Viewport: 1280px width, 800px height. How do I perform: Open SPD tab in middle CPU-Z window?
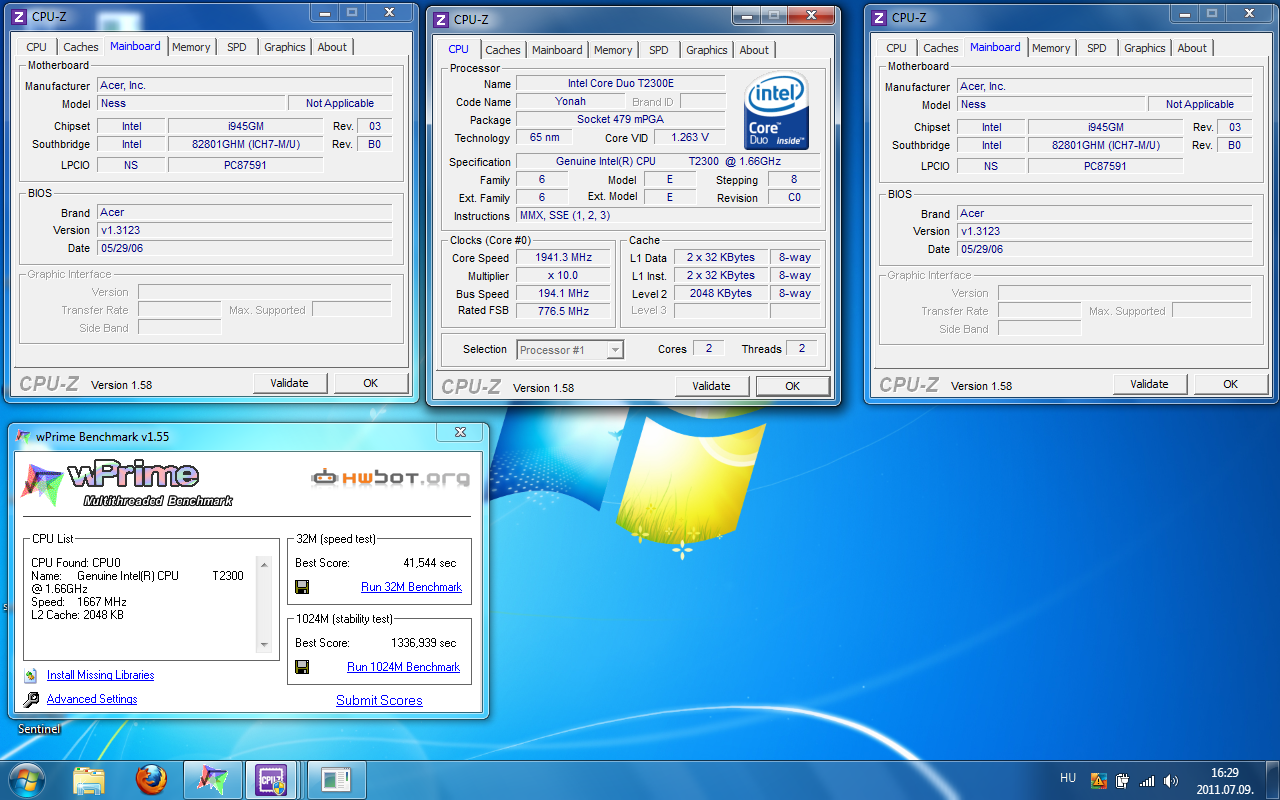[658, 50]
